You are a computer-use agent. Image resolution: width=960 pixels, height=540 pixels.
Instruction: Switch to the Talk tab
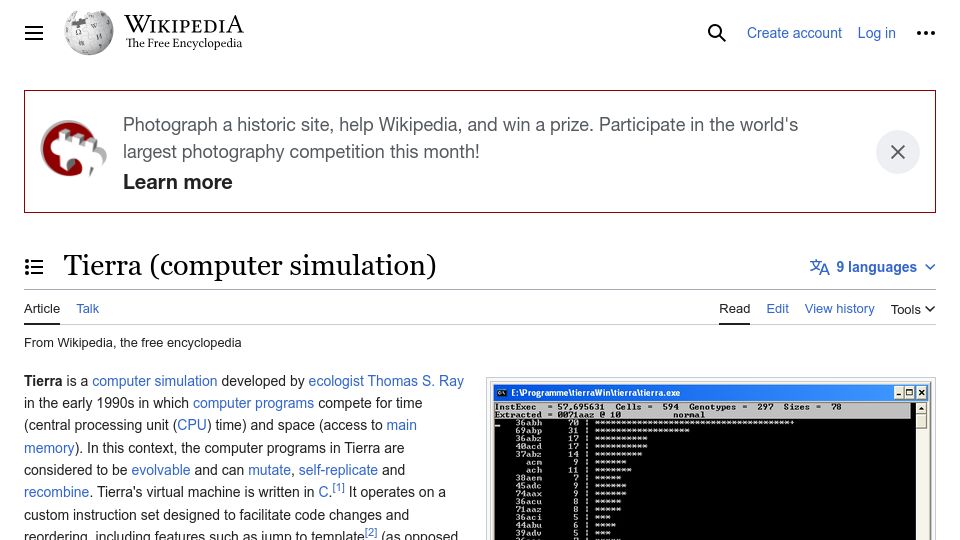click(x=88, y=309)
